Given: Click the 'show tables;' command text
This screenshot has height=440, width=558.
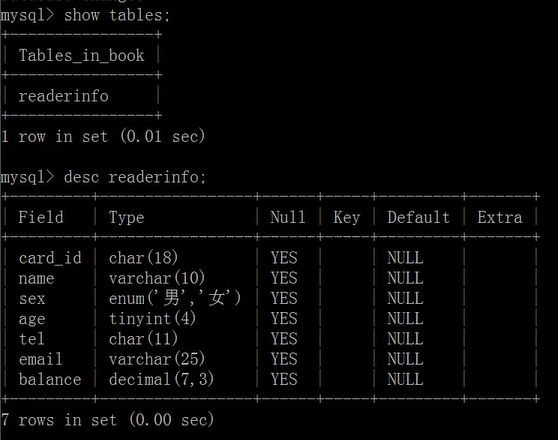Looking at the screenshot, I should coord(117,15).
